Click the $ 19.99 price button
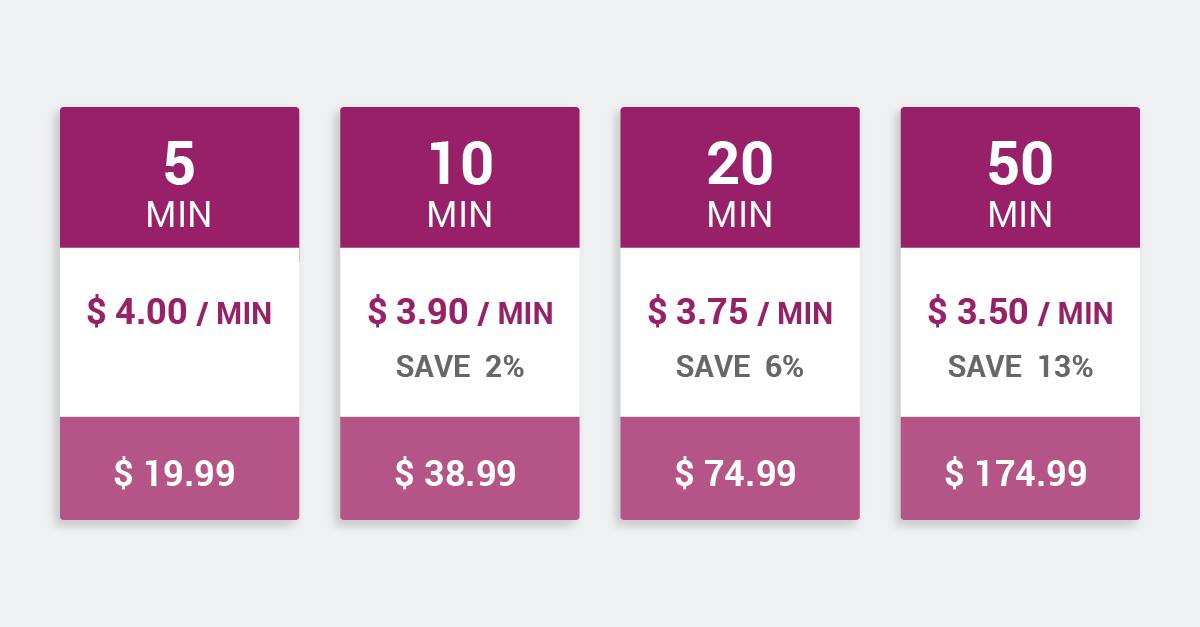 pyautogui.click(x=179, y=468)
